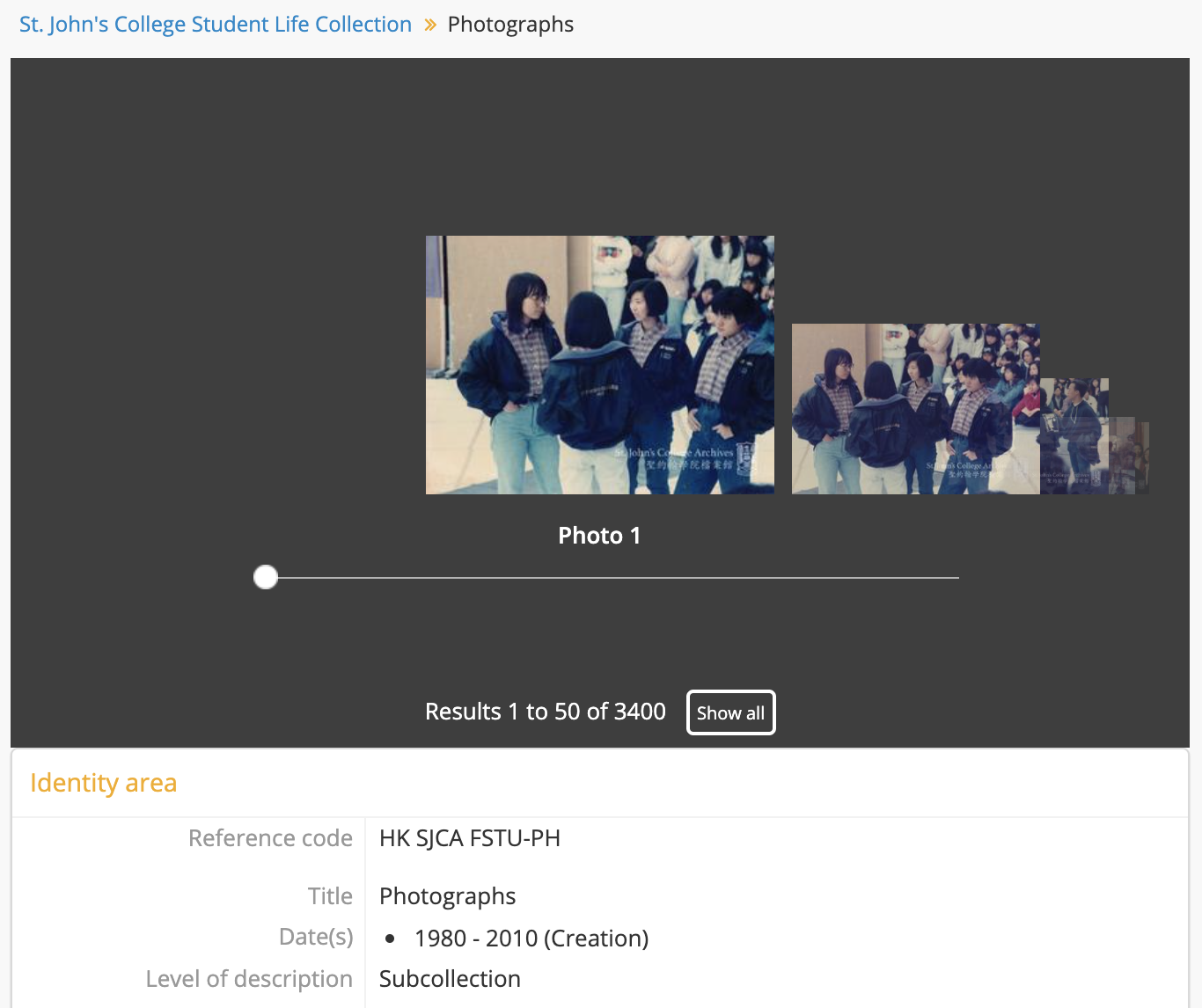Collapse the Identity area section
The height and width of the screenshot is (1008, 1202).
coord(103,783)
